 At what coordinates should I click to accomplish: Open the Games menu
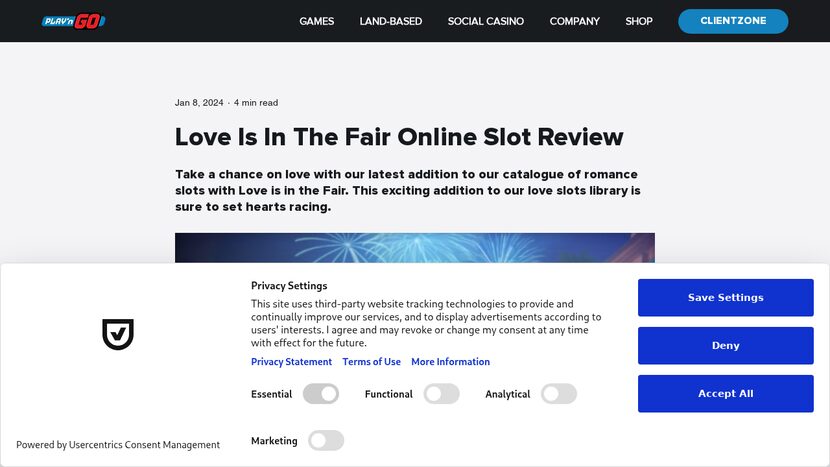(x=316, y=21)
